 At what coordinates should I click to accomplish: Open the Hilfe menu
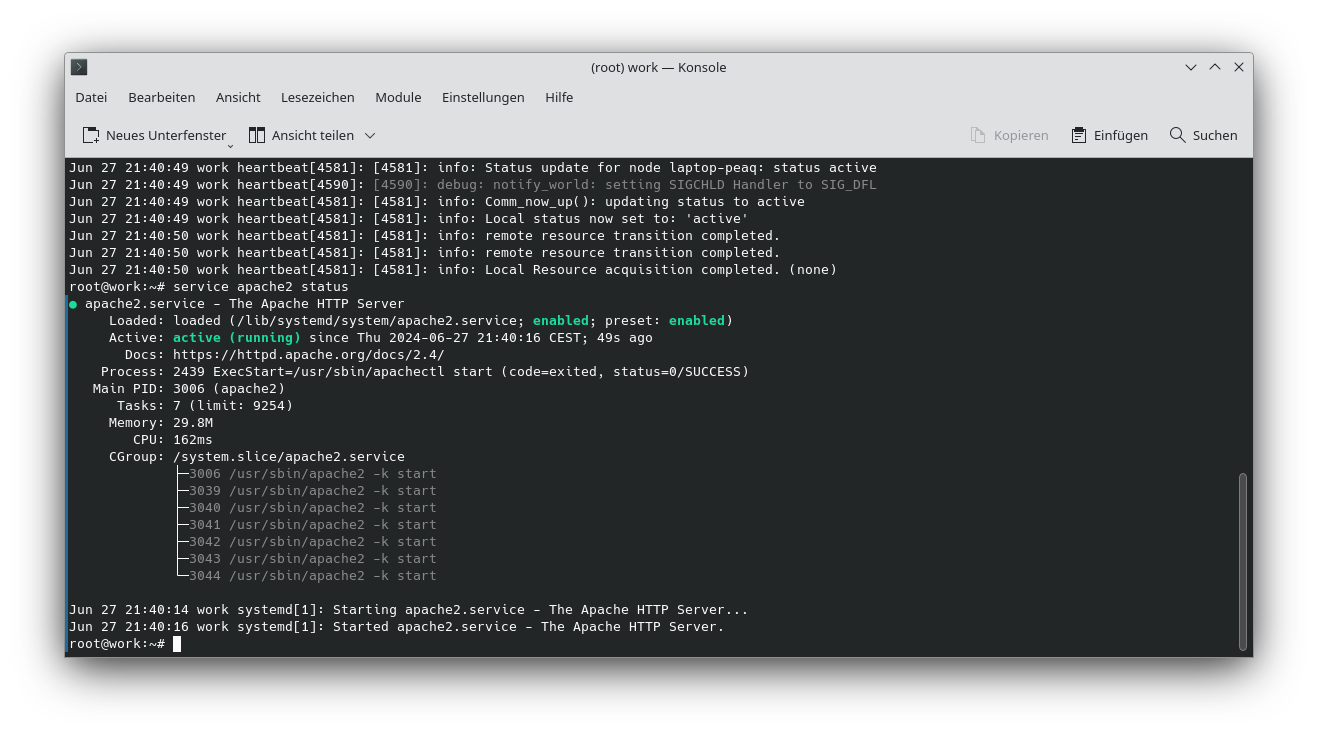coord(559,97)
